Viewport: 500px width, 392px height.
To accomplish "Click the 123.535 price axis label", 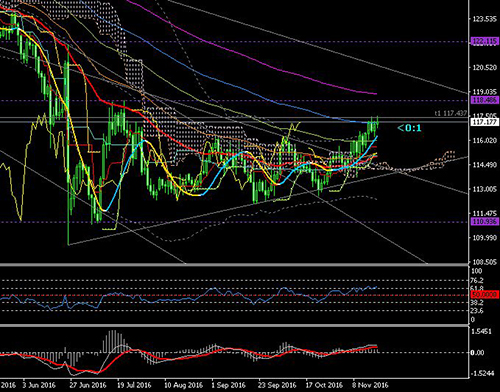I will click(485, 19).
